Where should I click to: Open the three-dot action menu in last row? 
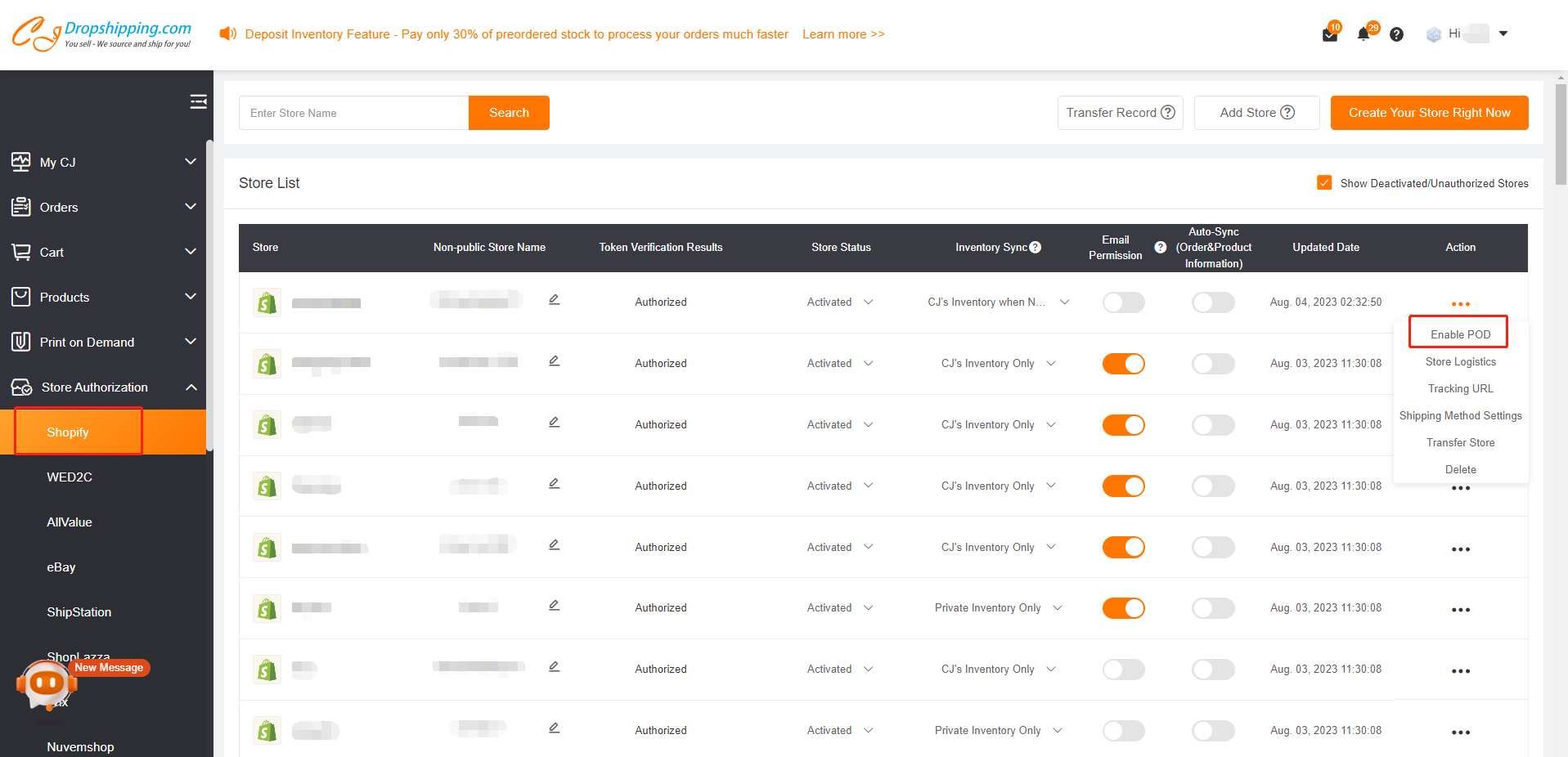point(1460,732)
